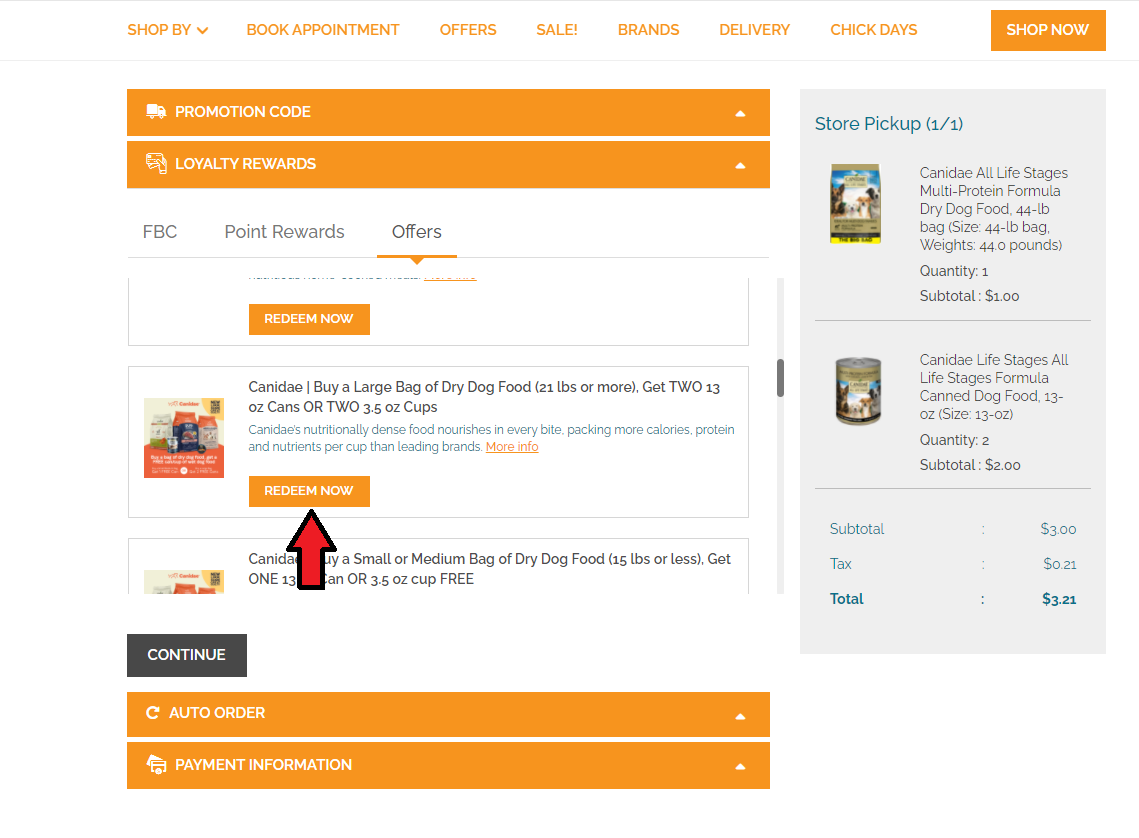This screenshot has width=1139, height=838.
Task: Click the Canidae canned dog food thumbnail
Action: (x=855, y=392)
